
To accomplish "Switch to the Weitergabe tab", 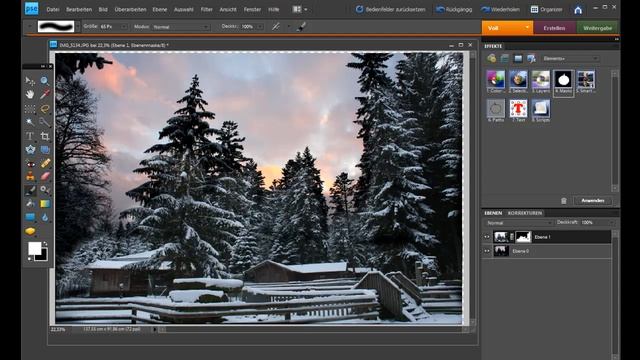I will (x=597, y=28).
